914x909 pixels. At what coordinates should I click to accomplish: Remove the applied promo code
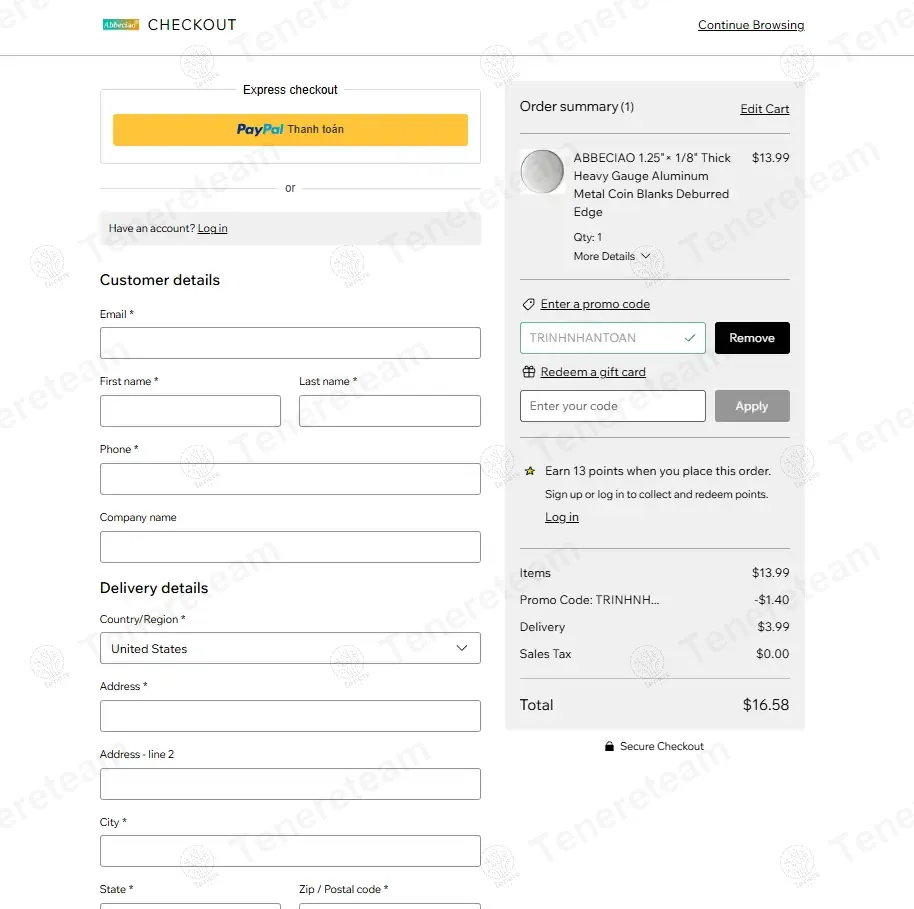(x=752, y=338)
